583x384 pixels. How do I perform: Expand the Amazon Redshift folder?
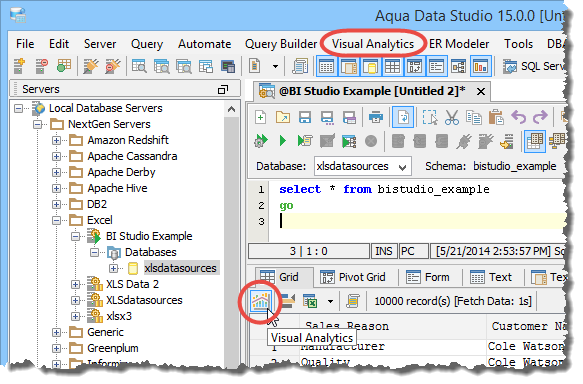(57, 141)
